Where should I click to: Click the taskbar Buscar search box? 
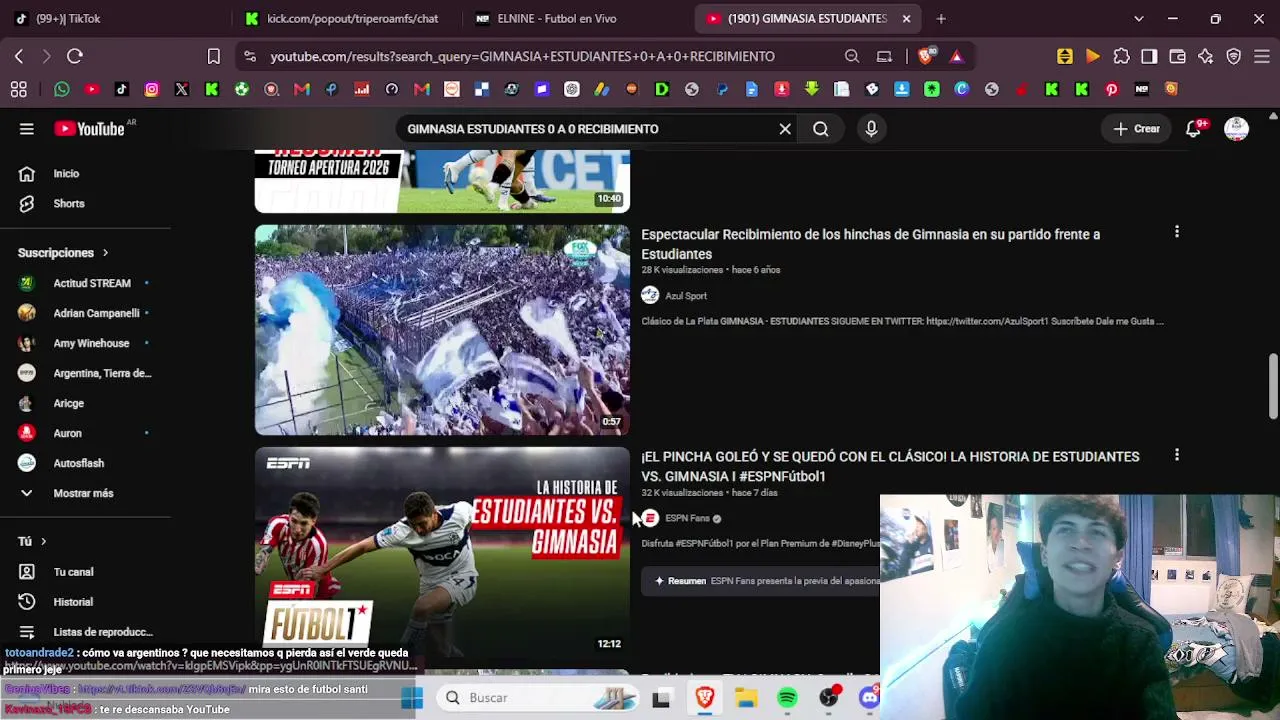[540, 698]
